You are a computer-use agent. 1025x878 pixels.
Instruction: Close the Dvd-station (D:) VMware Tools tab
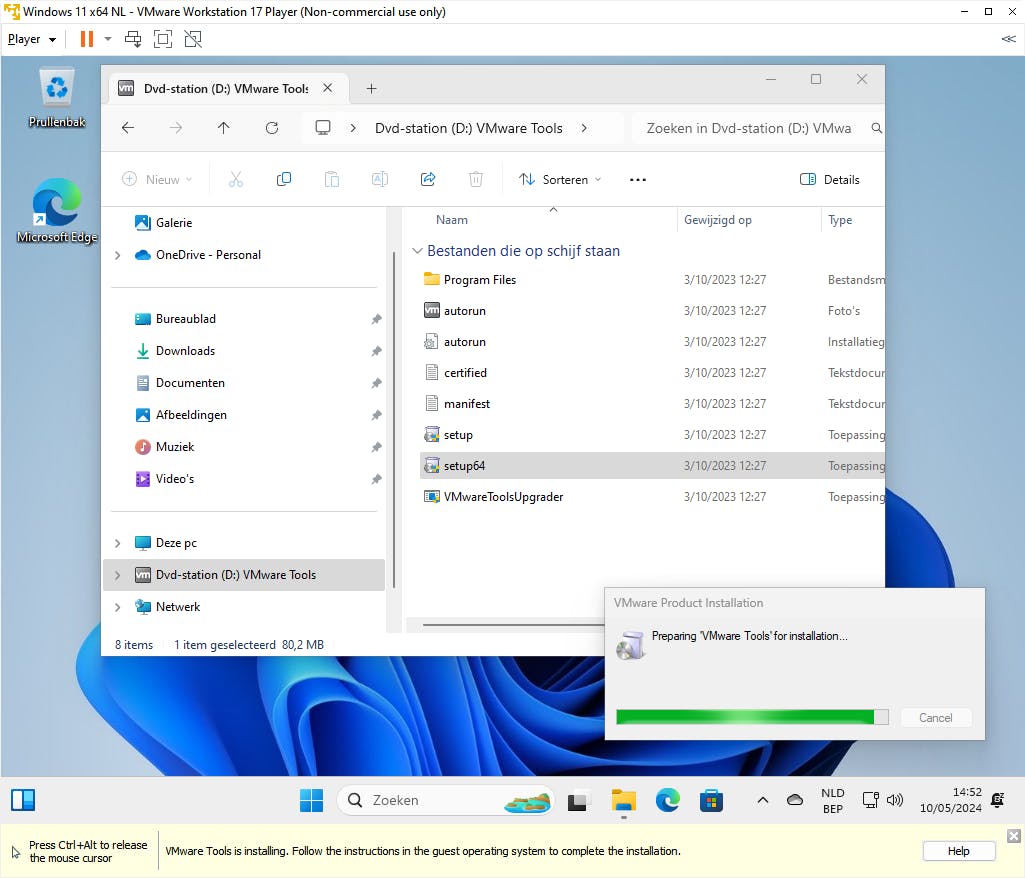click(328, 88)
